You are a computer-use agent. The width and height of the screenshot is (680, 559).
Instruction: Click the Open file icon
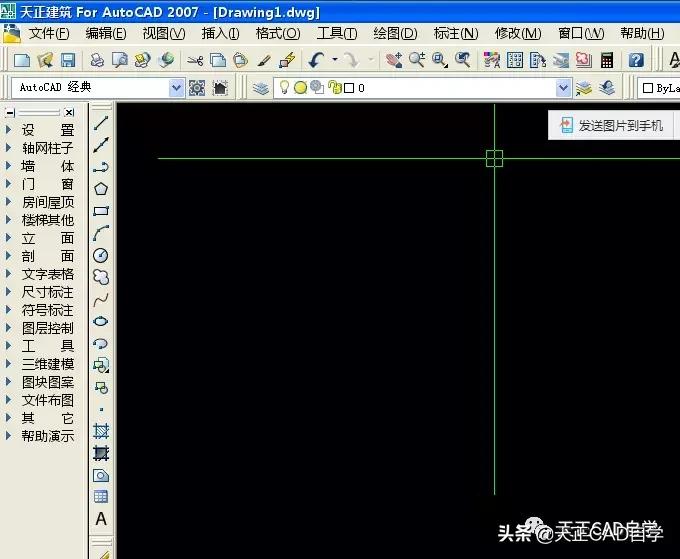pyautogui.click(x=45, y=60)
